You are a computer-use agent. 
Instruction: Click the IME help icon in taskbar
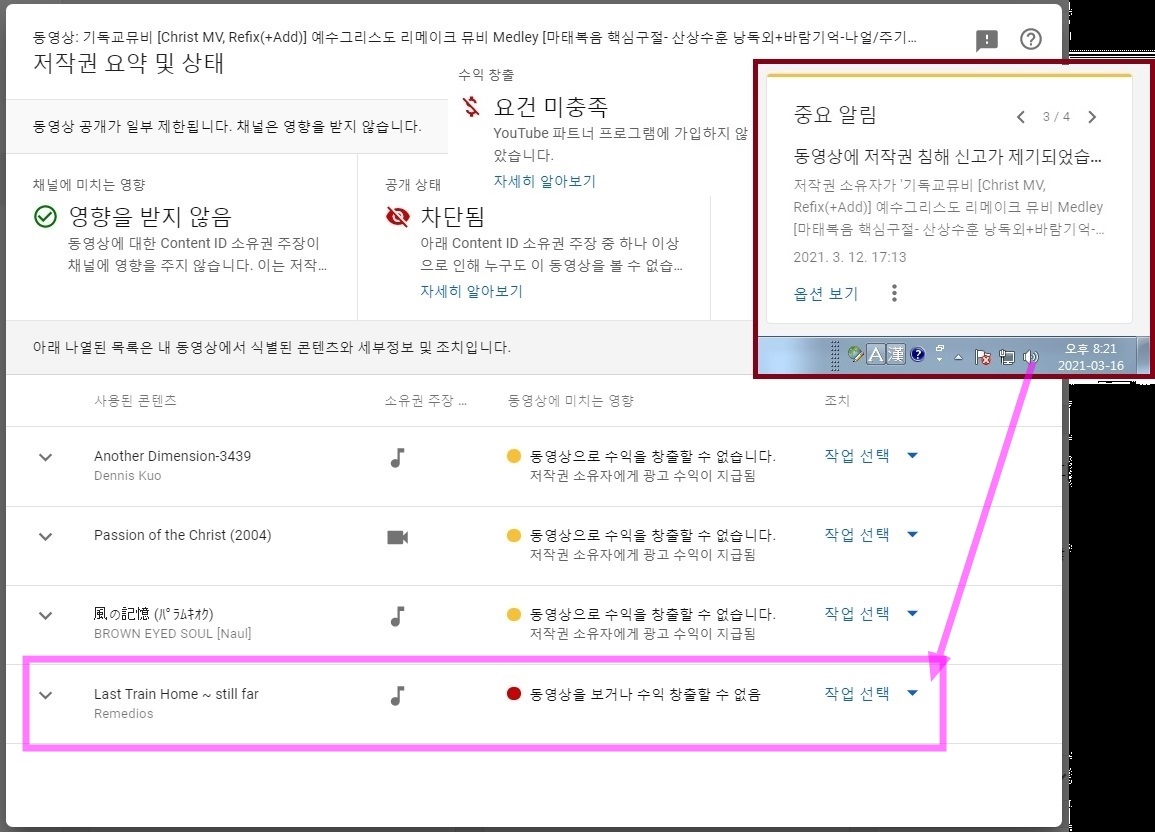click(x=917, y=355)
